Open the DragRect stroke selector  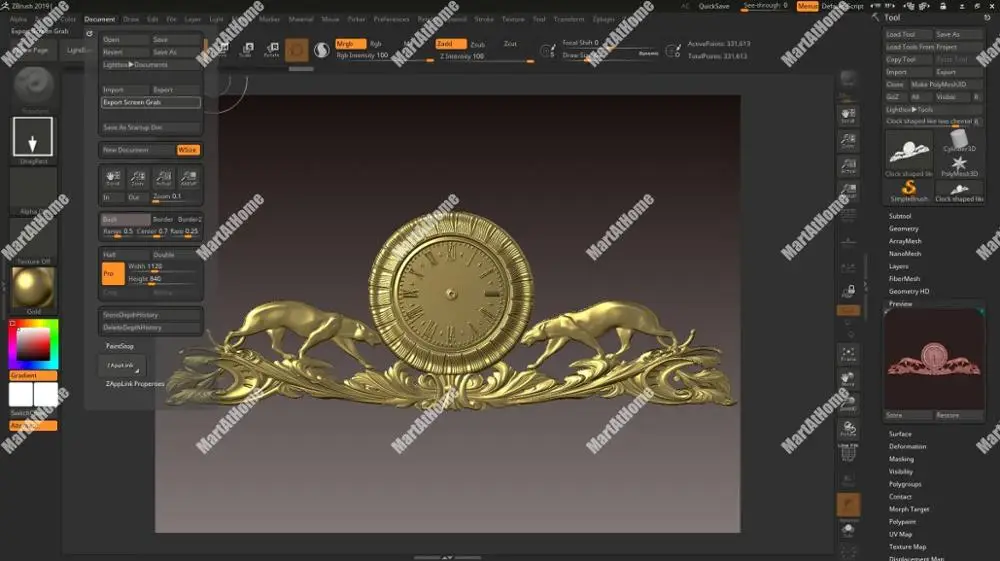click(33, 136)
